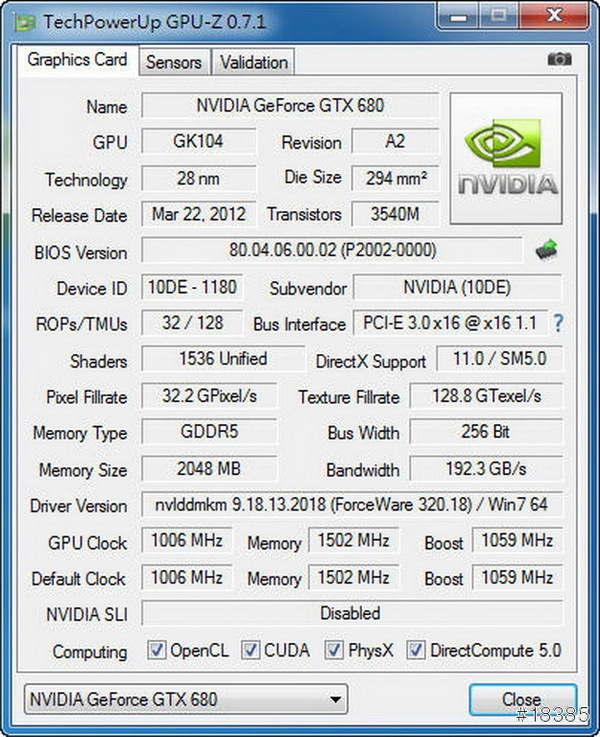Click the Texture Fillrate 128.8 GTexel/s
The height and width of the screenshot is (737, 600).
486,396
